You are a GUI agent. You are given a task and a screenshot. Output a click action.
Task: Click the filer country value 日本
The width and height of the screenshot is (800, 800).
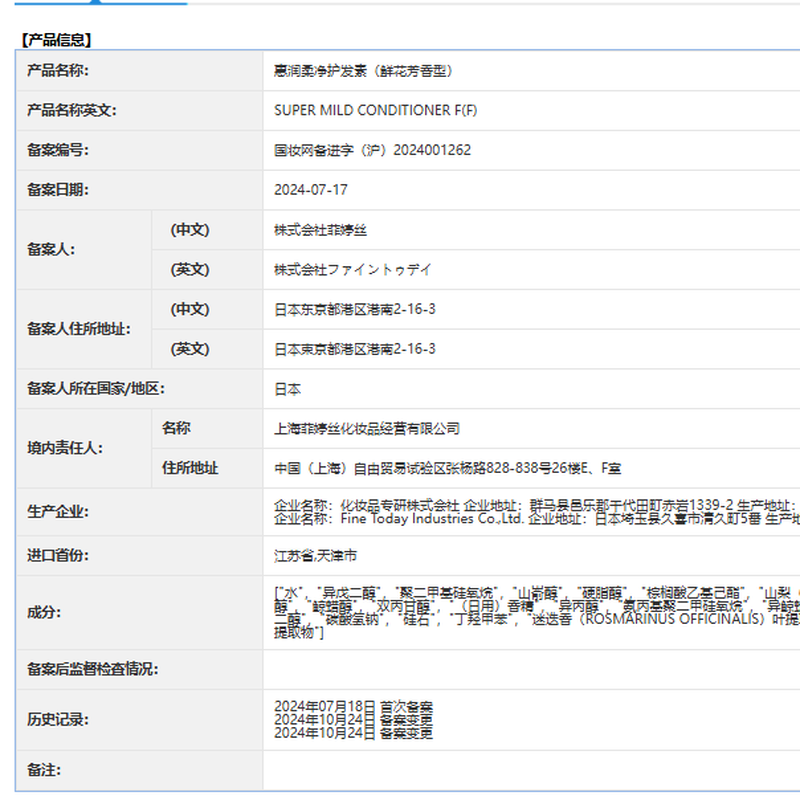pos(288,389)
